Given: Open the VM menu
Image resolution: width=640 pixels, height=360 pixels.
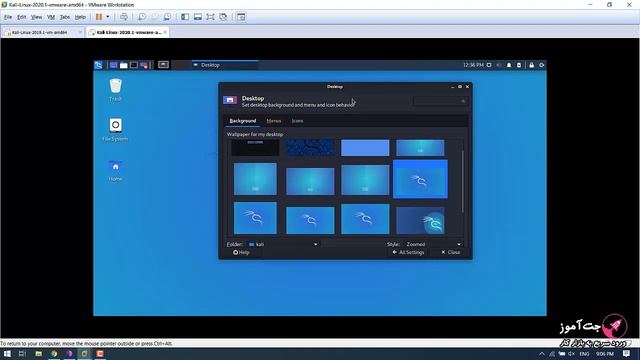Looking at the screenshot, I should pyautogui.click(x=51, y=17).
